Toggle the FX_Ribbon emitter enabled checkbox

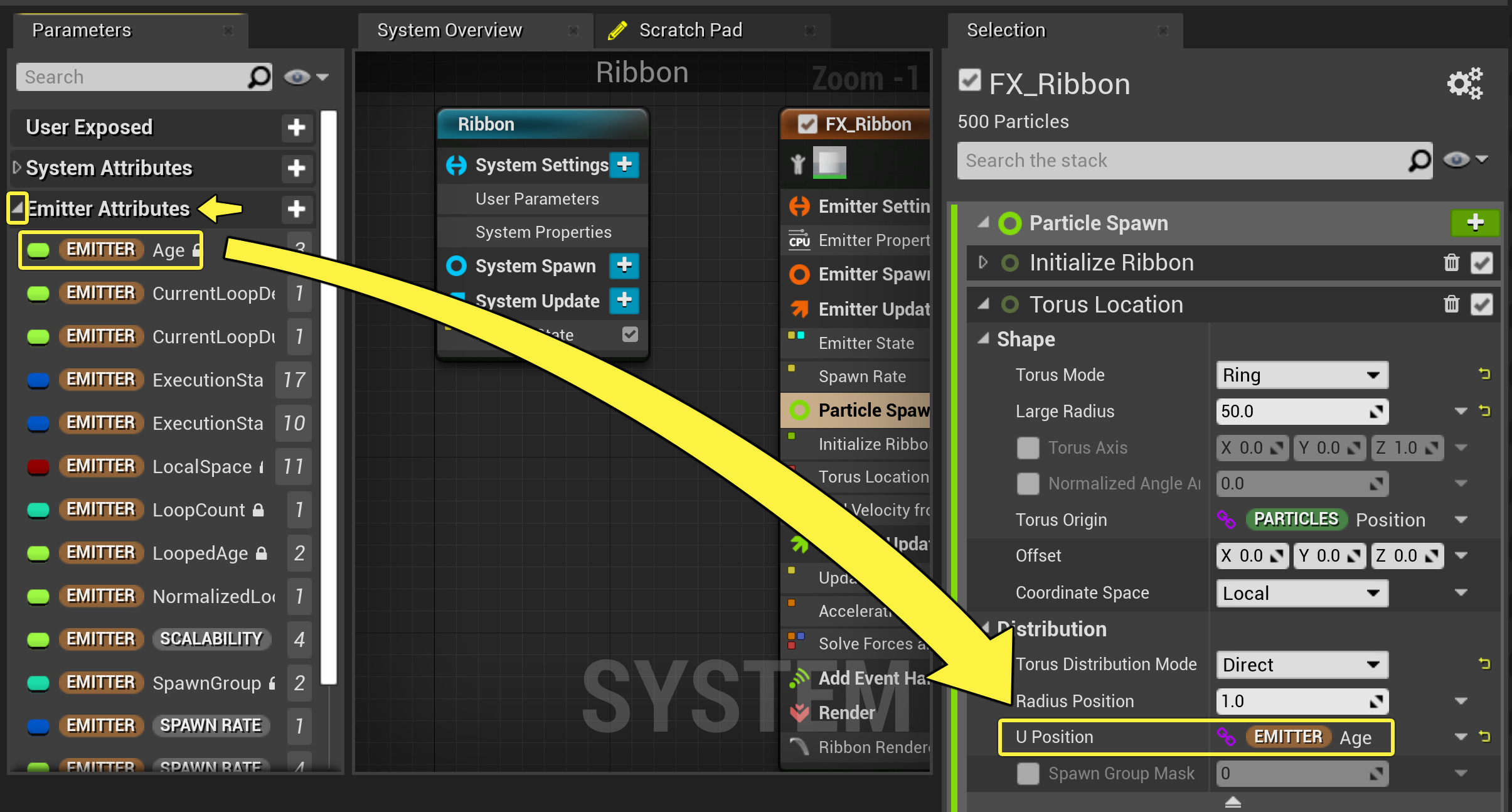[969, 80]
